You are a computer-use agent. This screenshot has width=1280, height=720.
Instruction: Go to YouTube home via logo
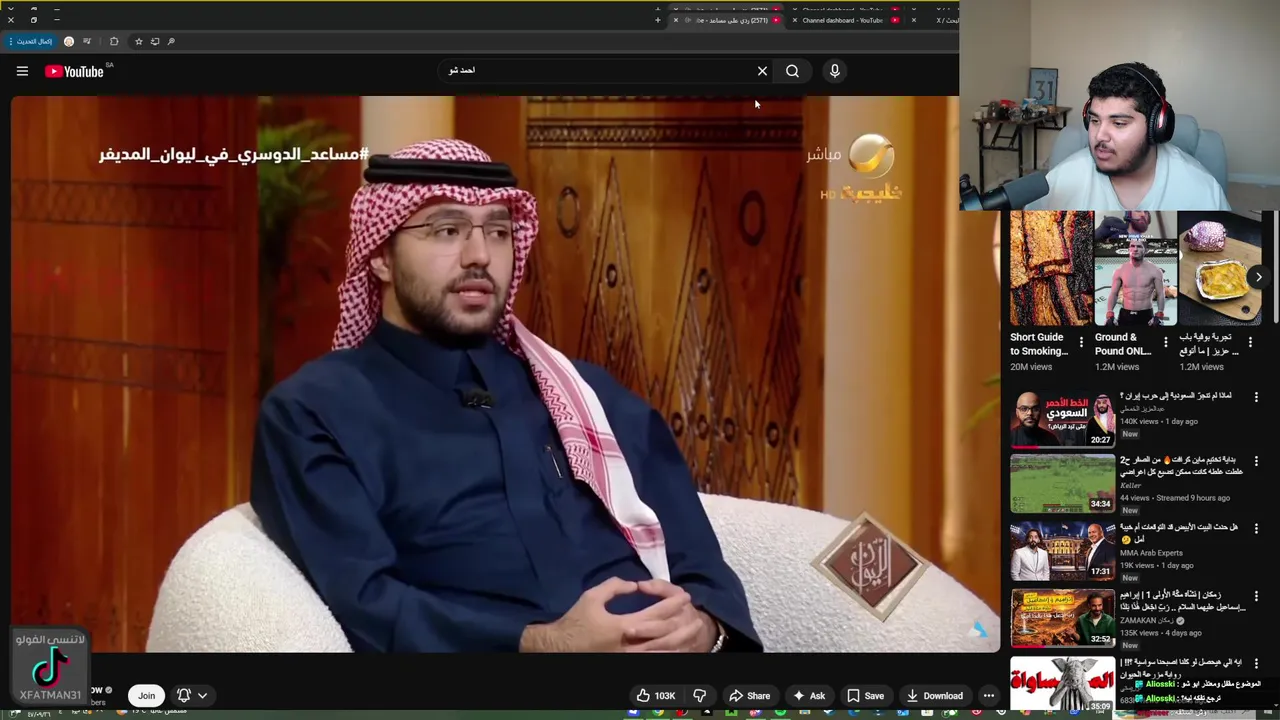point(74,71)
